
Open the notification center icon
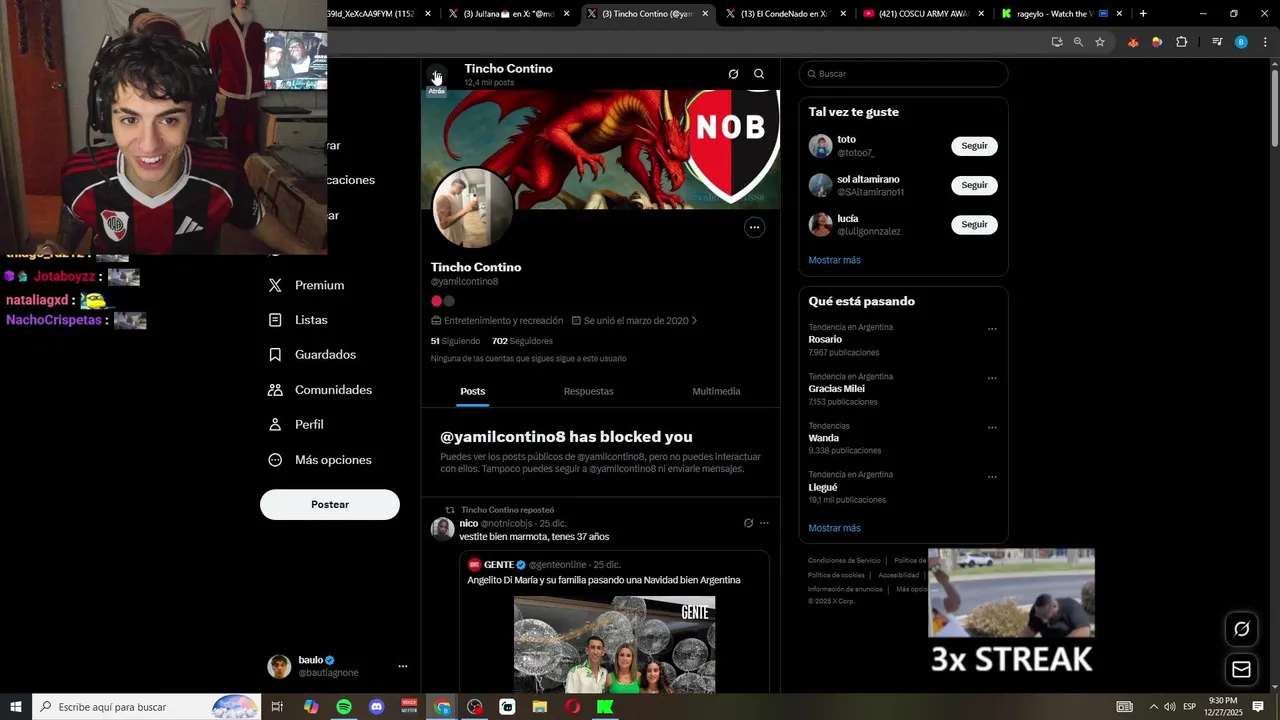[1259, 707]
